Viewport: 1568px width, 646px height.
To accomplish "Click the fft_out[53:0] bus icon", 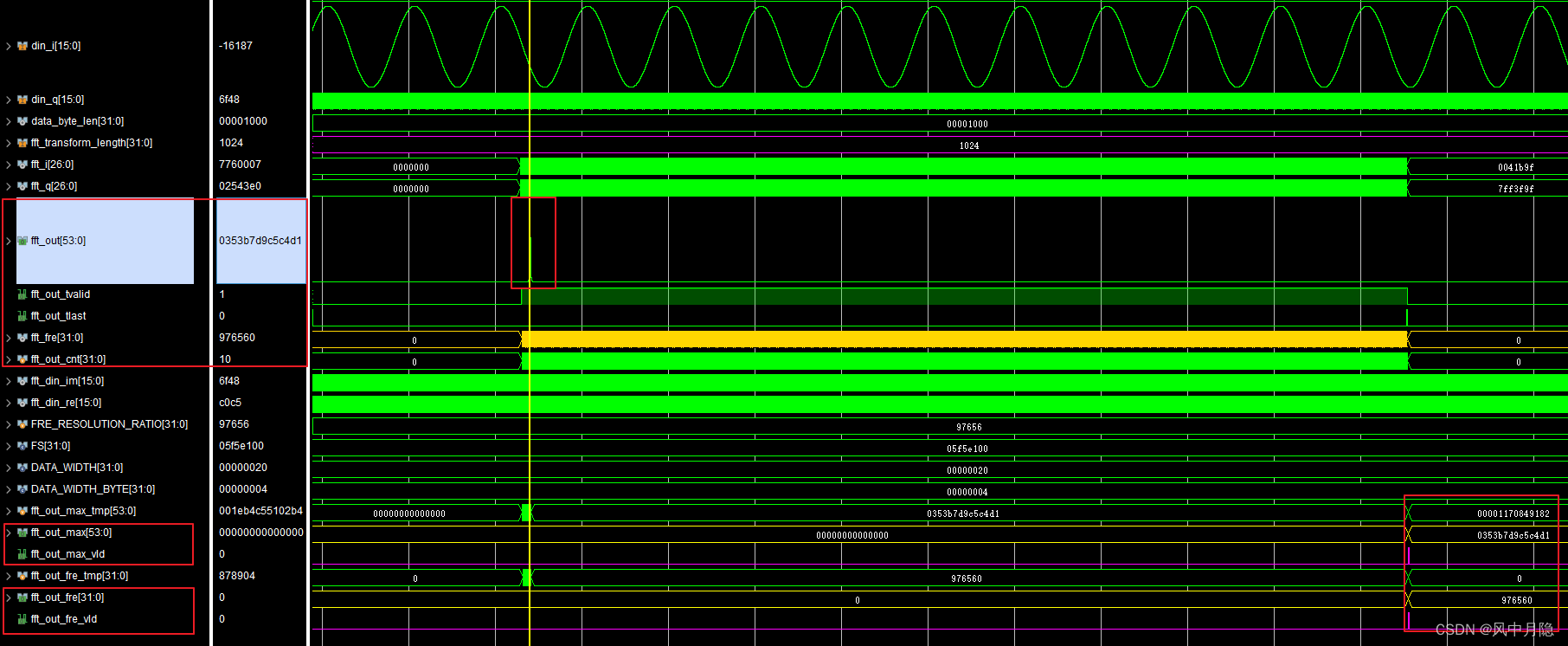I will coord(22,241).
